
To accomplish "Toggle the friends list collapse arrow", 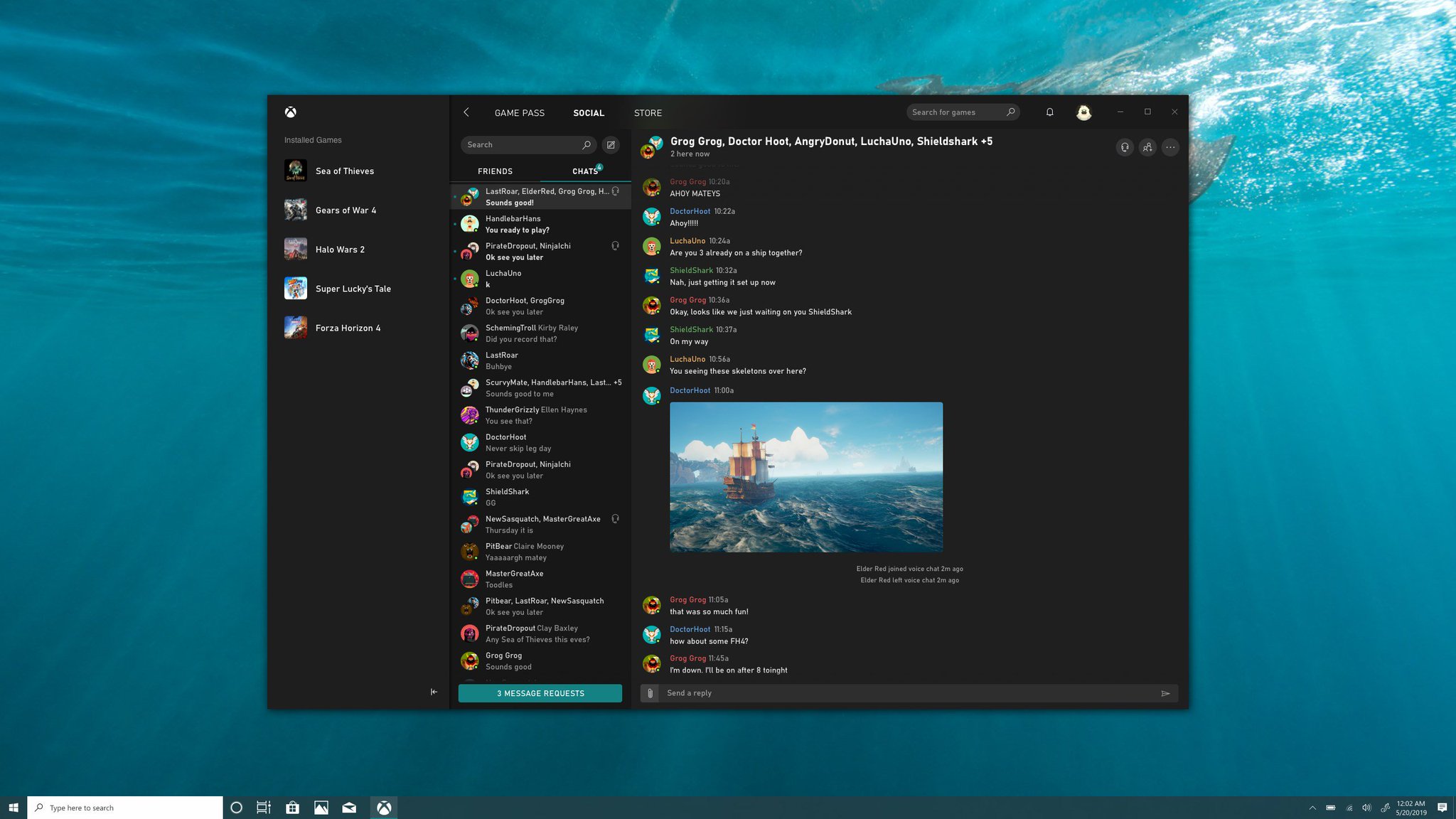I will click(x=434, y=692).
